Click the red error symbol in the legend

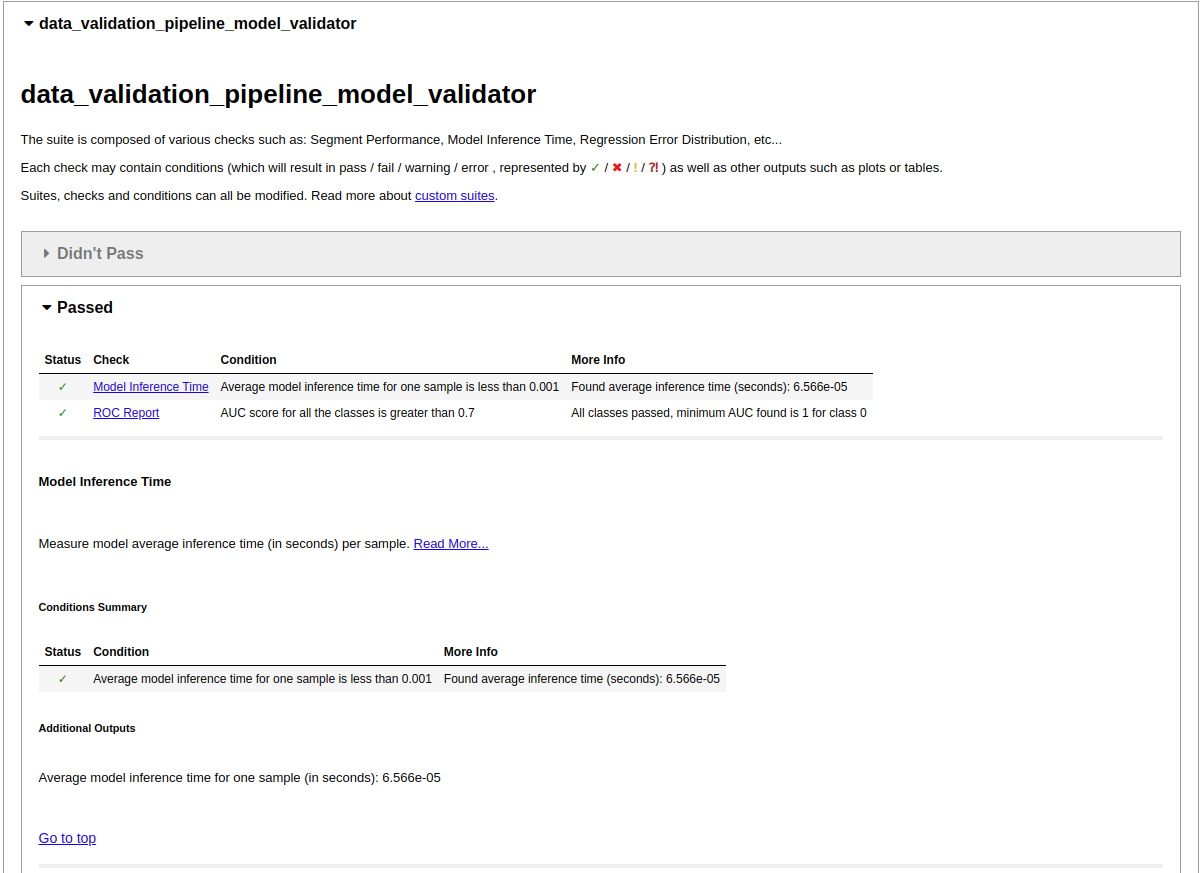654,168
